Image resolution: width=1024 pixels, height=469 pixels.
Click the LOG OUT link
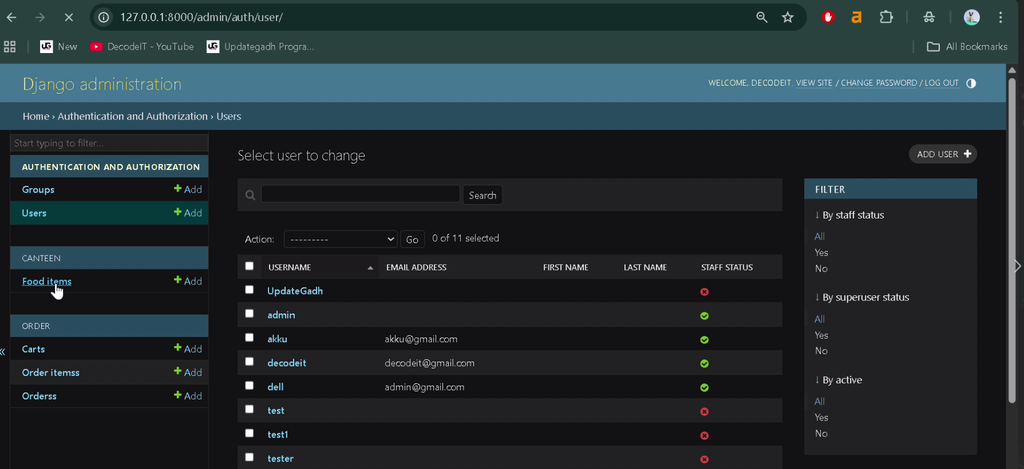point(941,83)
